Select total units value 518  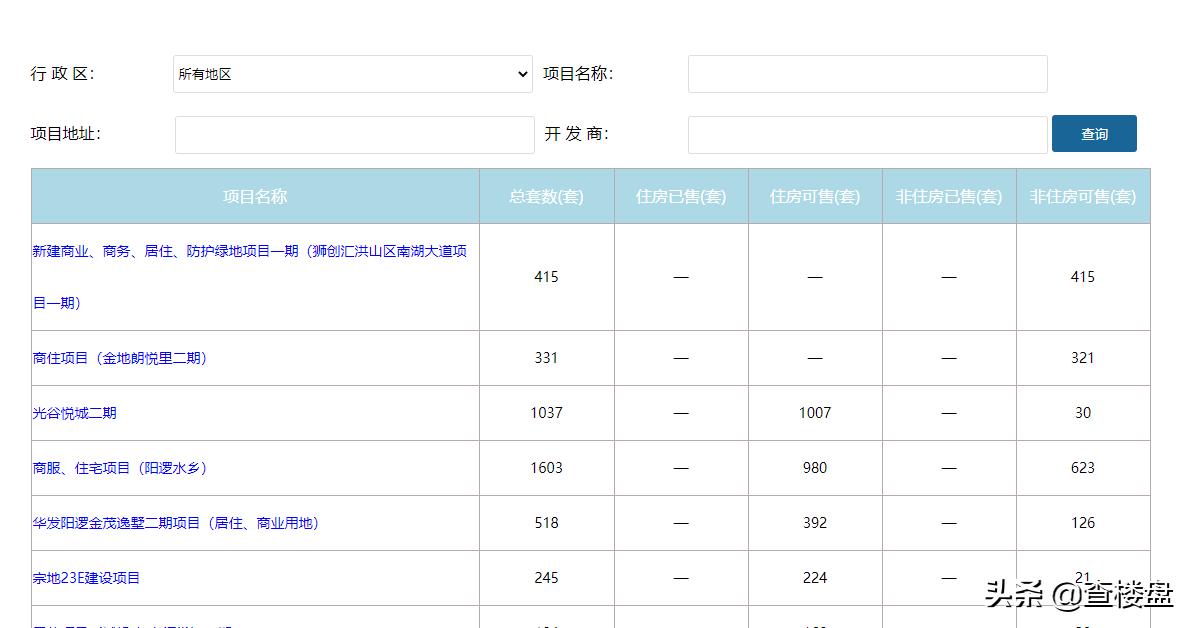click(547, 523)
